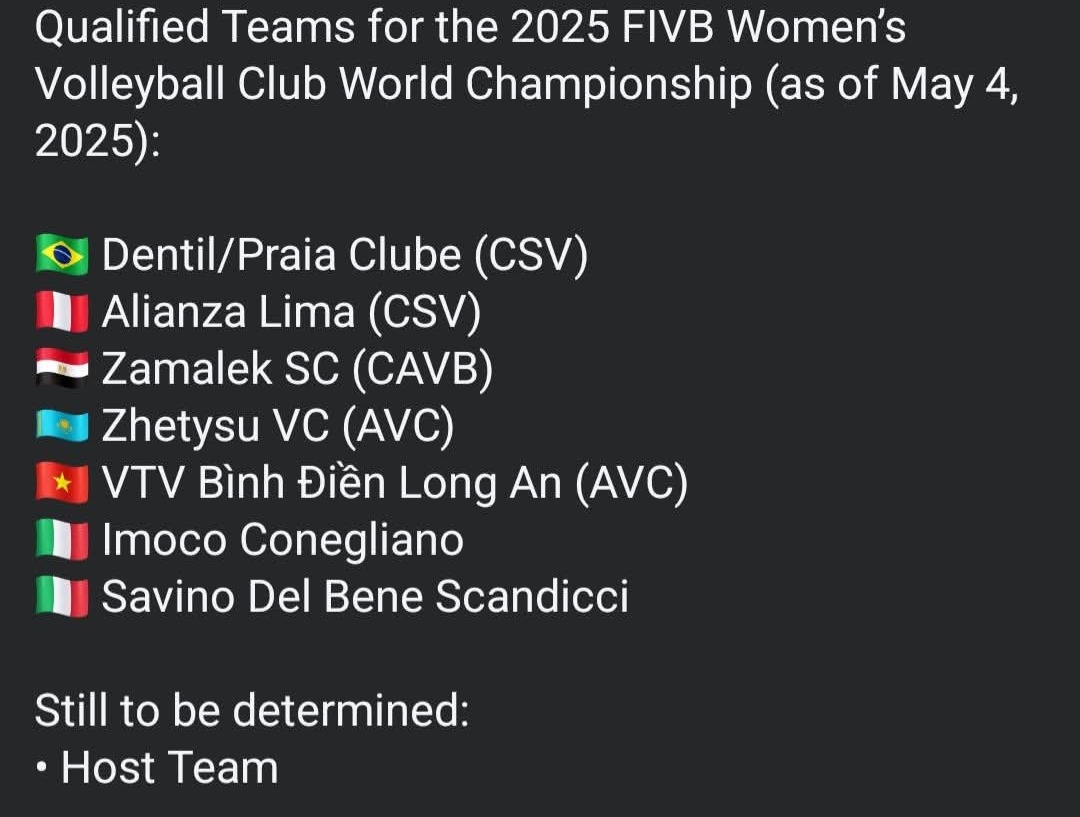Screen dimensions: 1080x817
Task: Click the Zamalek SC (CAVB) entry
Action: 298,369
